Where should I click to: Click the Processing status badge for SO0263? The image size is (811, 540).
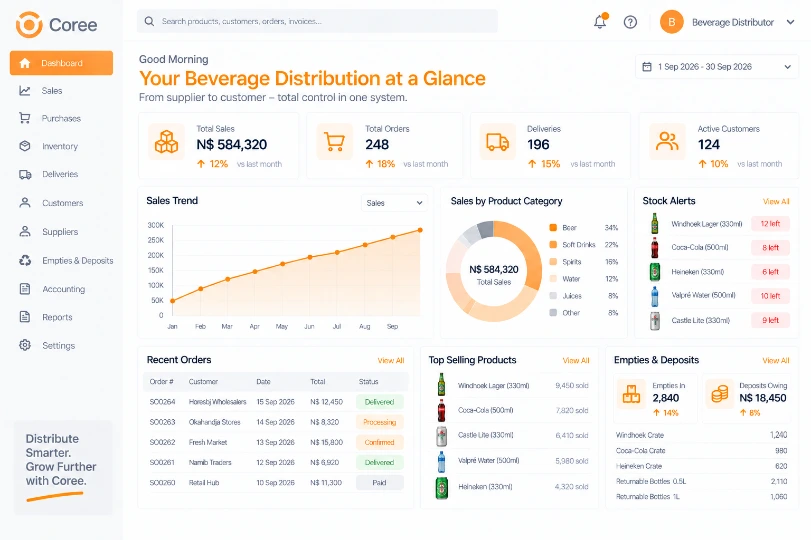click(380, 422)
